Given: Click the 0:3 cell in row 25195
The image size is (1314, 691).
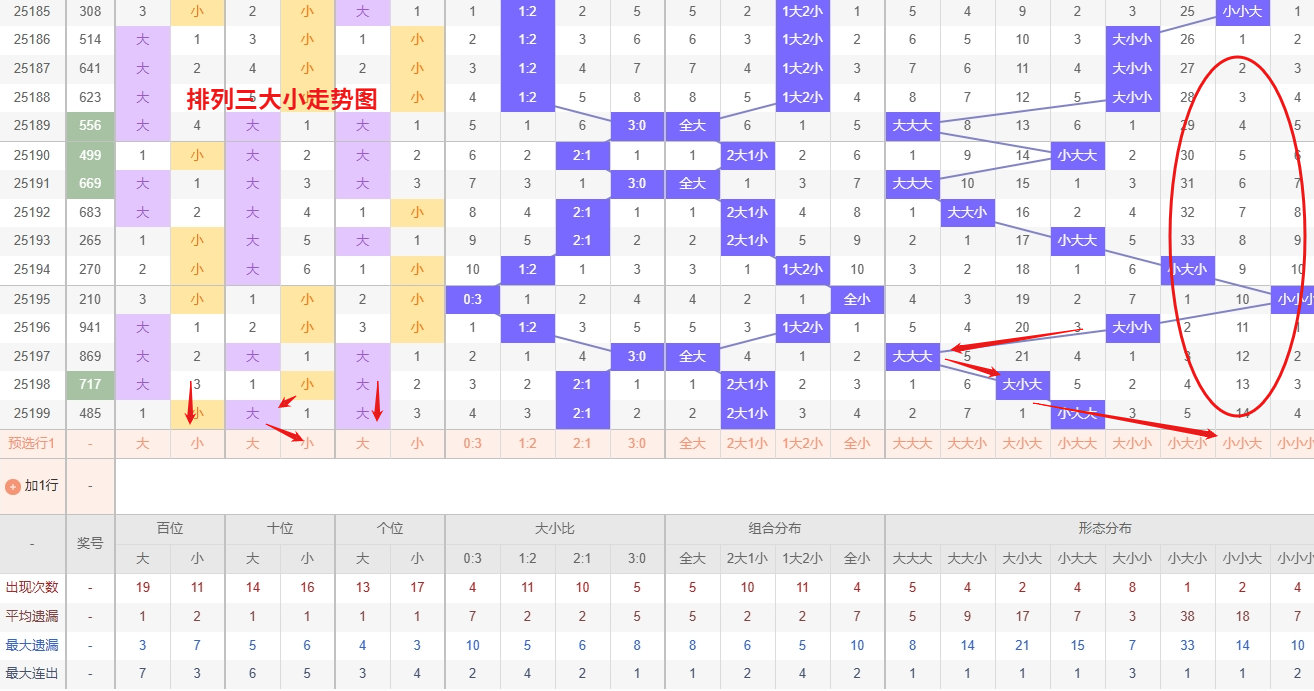Looking at the screenshot, I should pos(472,299).
